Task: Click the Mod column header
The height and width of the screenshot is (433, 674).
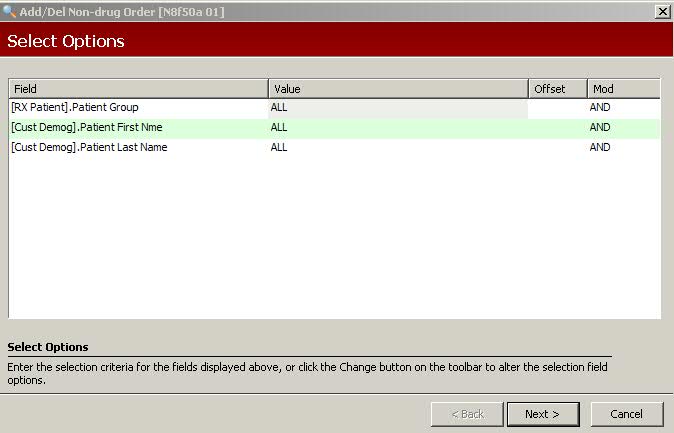Action: [624, 89]
